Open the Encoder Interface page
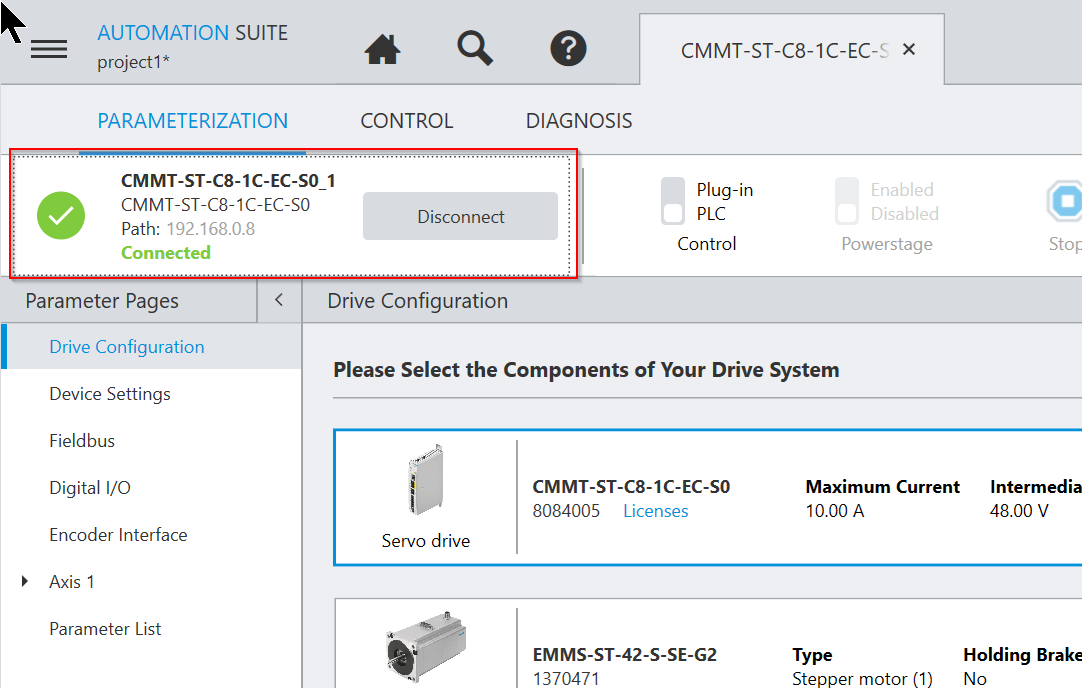The width and height of the screenshot is (1082, 688). [118, 535]
